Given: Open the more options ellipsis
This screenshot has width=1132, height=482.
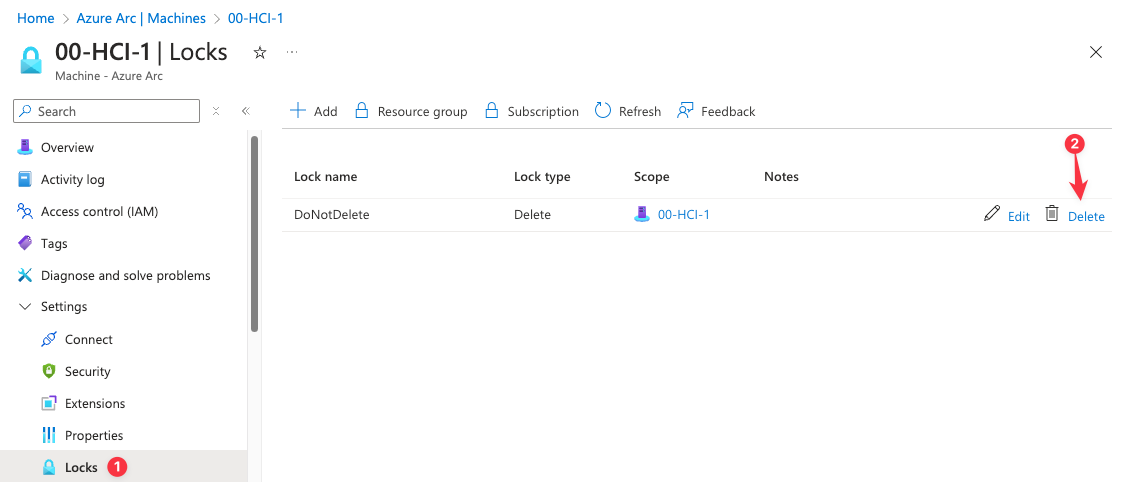Looking at the screenshot, I should point(292,52).
